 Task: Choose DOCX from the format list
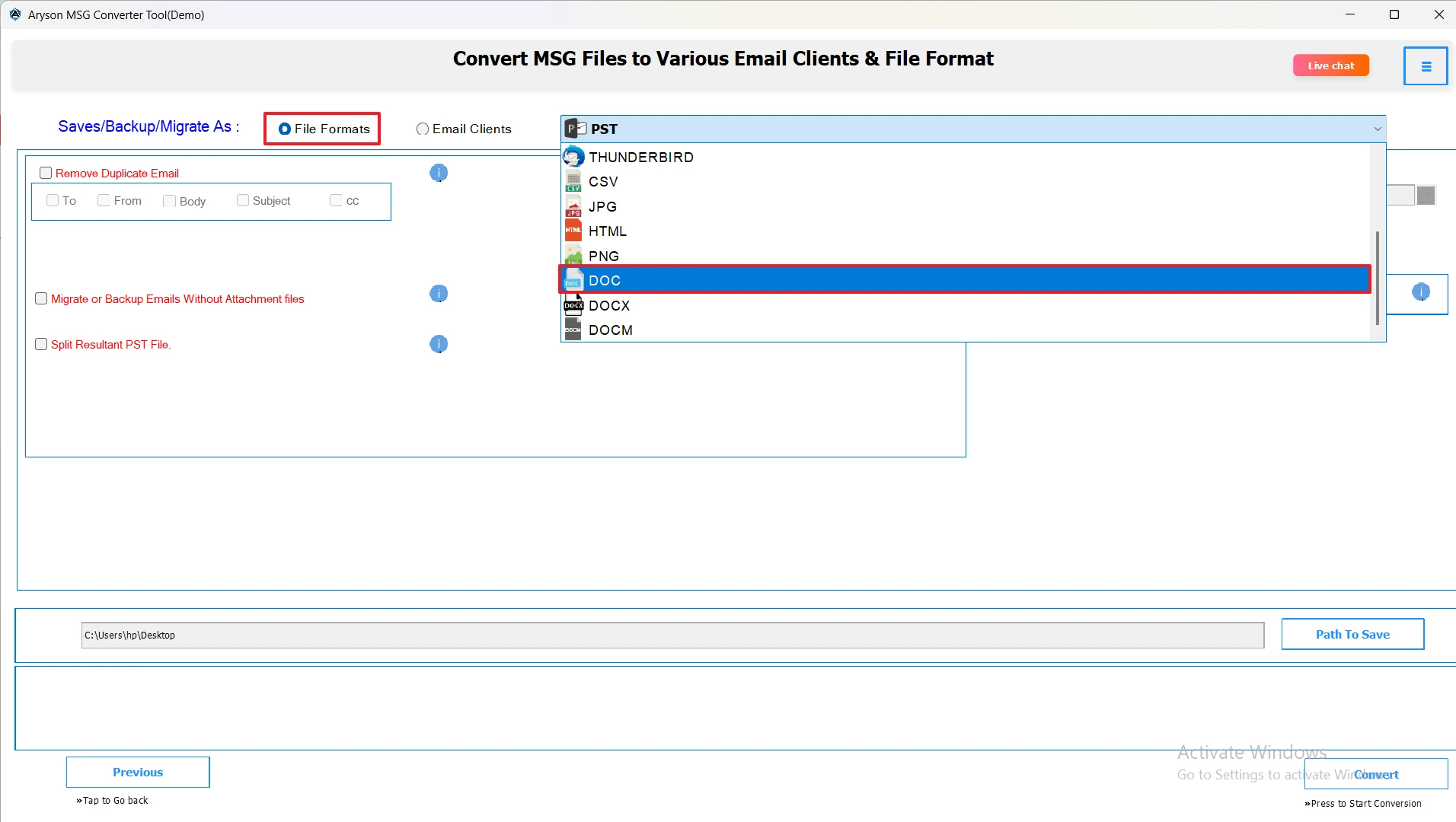(965, 305)
